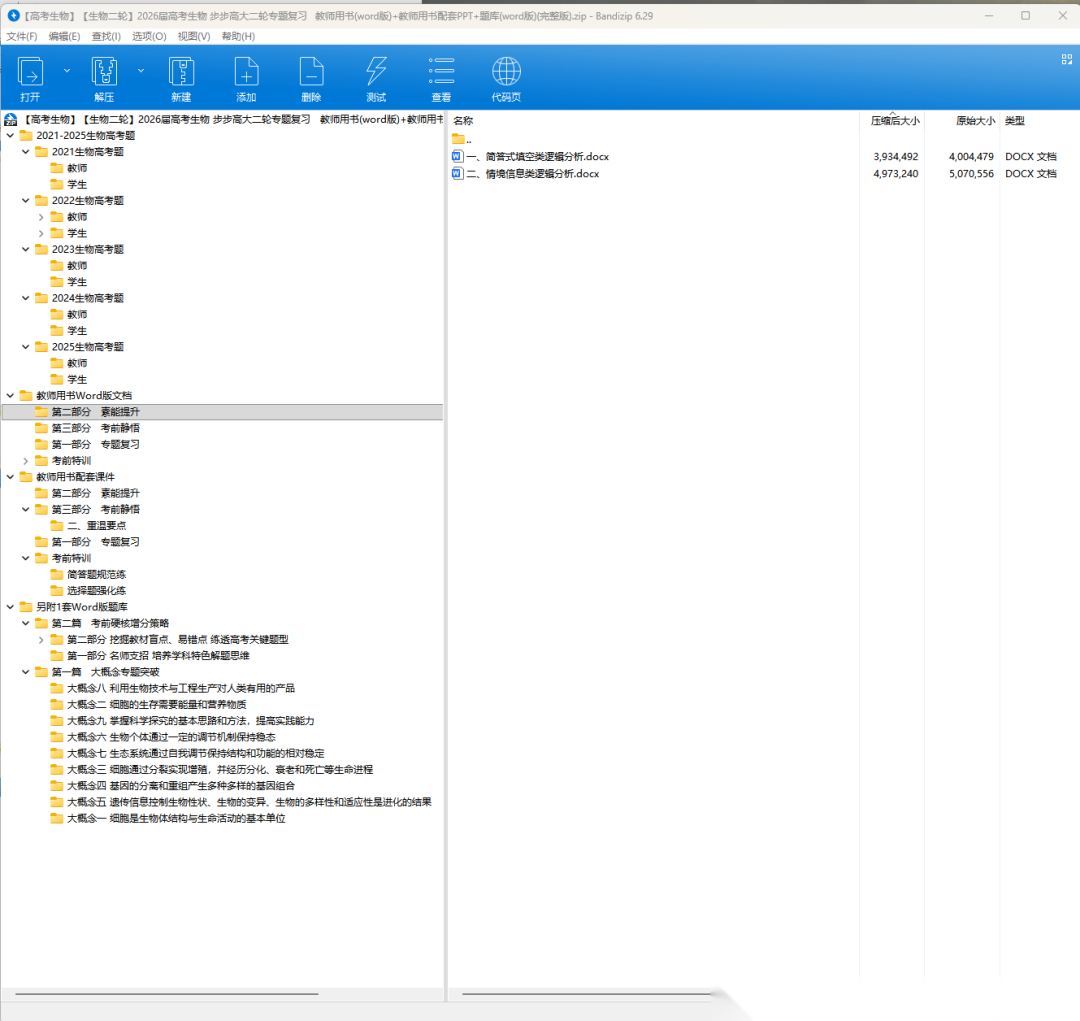Screen dimensions: 1080x1021
Task: Select the 第三部分 考前静悟 folder under 教师用书Word版文档
Action: pos(95,428)
